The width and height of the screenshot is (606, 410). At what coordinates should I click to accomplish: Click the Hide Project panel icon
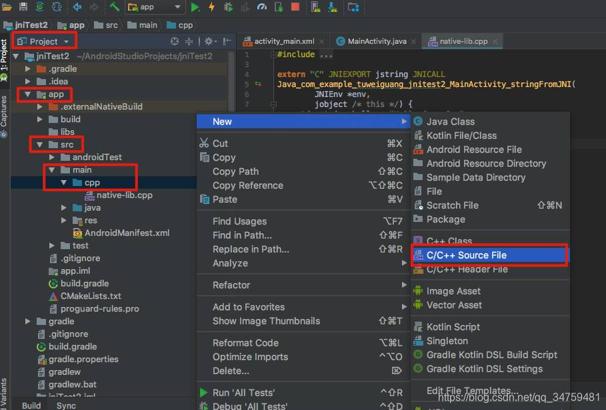coord(227,41)
